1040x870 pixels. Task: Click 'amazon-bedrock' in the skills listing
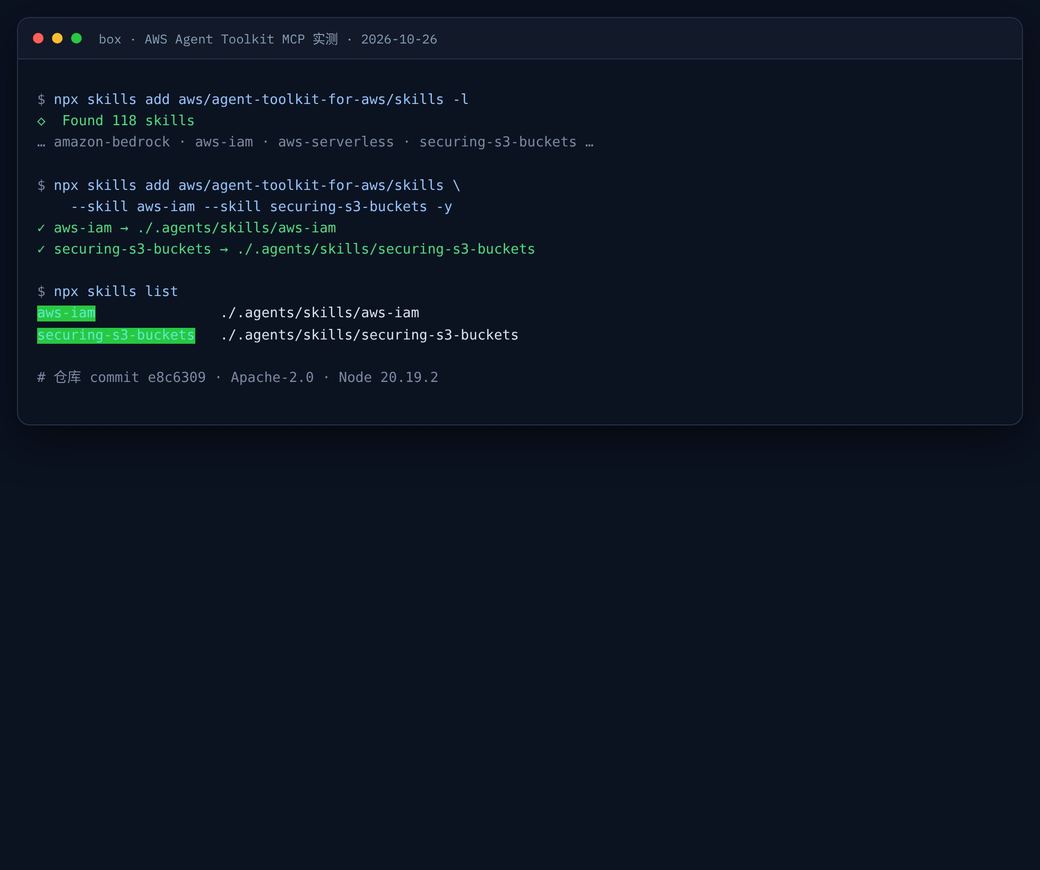(111, 142)
